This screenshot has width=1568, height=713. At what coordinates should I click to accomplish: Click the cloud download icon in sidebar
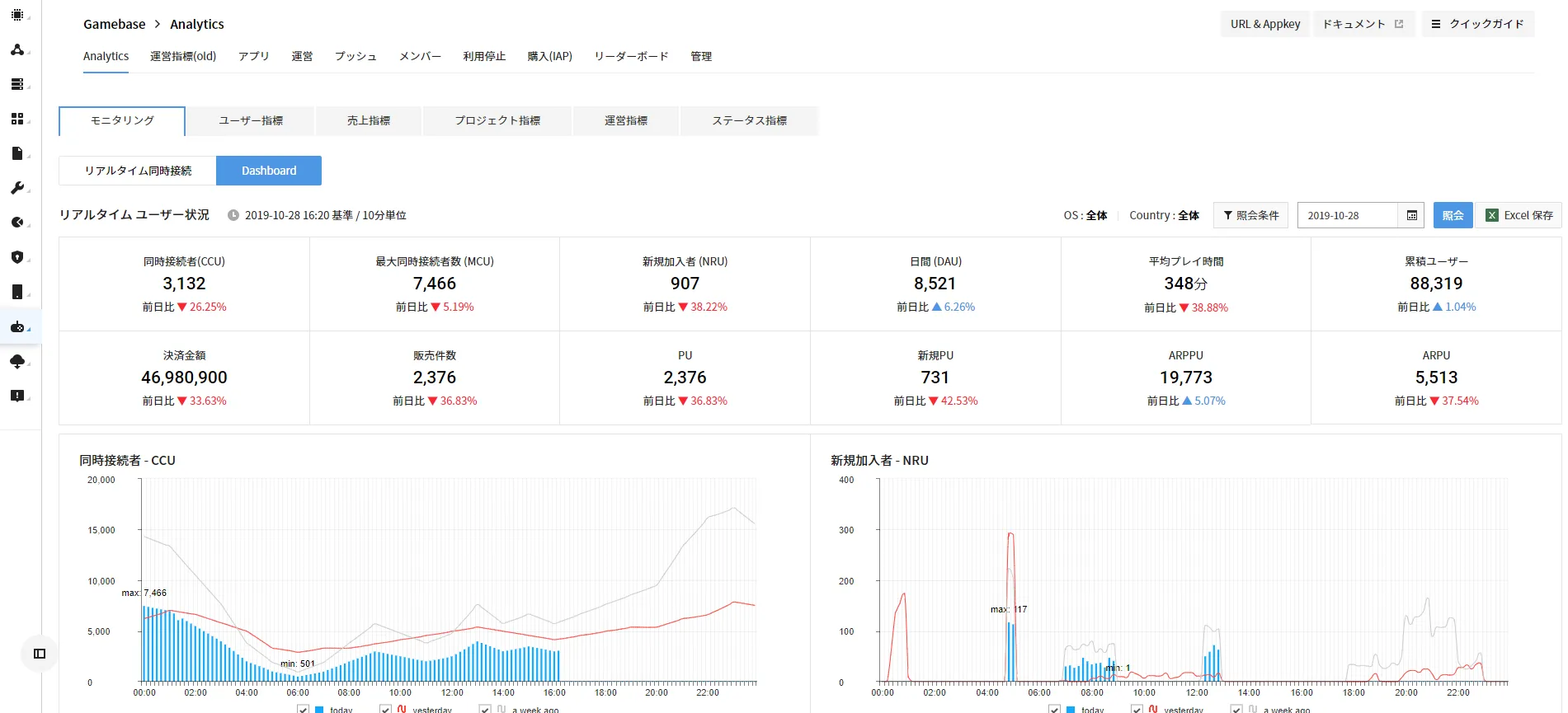tap(17, 361)
